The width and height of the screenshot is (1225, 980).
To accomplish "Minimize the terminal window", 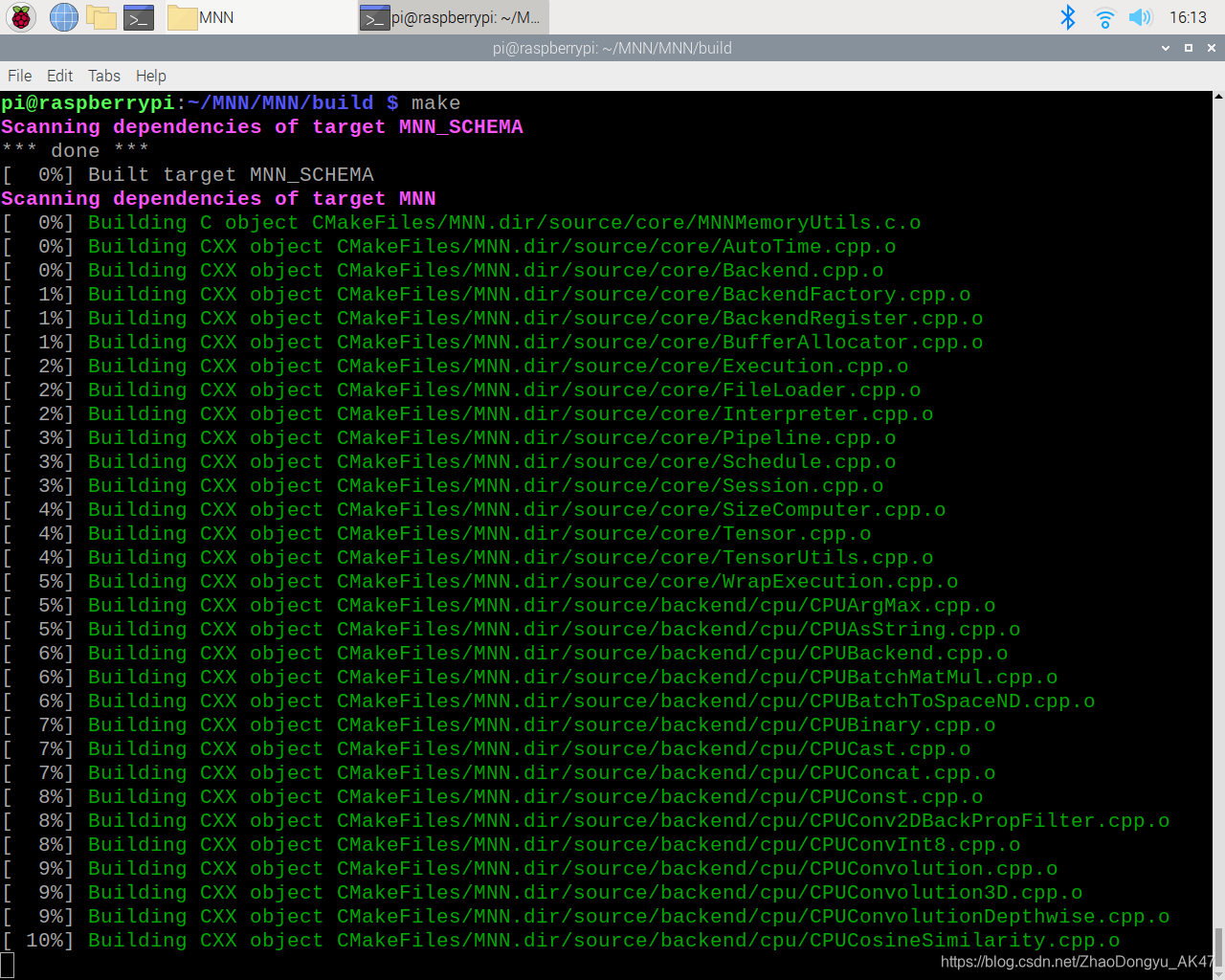I will pyautogui.click(x=1166, y=48).
